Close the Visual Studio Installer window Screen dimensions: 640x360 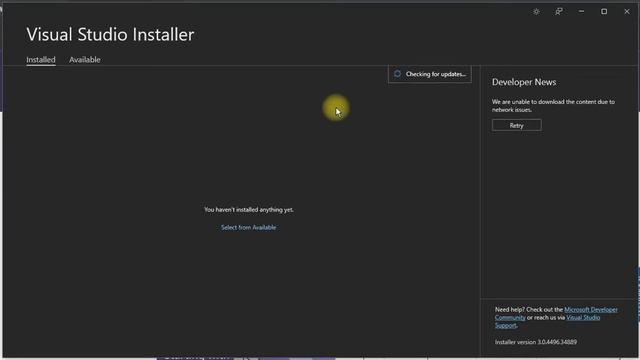pyautogui.click(x=627, y=12)
